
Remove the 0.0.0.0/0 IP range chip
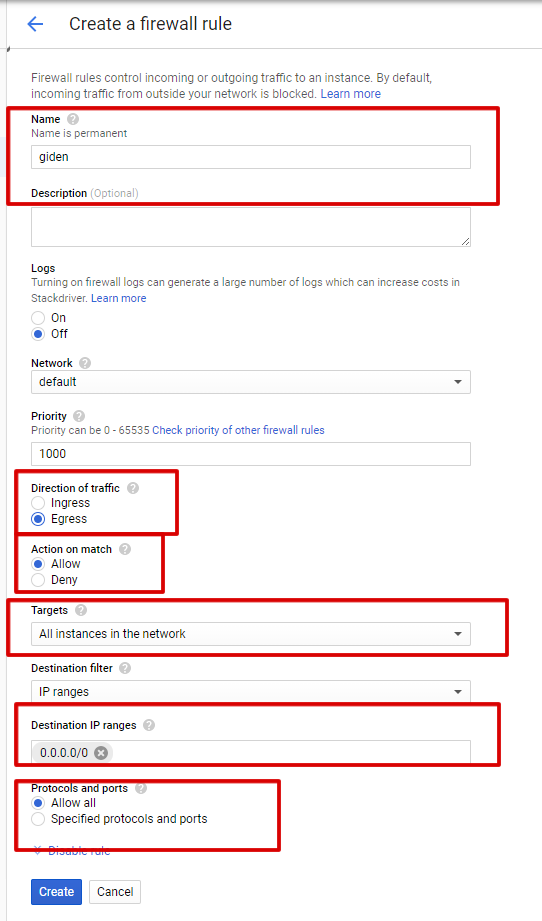click(x=101, y=752)
